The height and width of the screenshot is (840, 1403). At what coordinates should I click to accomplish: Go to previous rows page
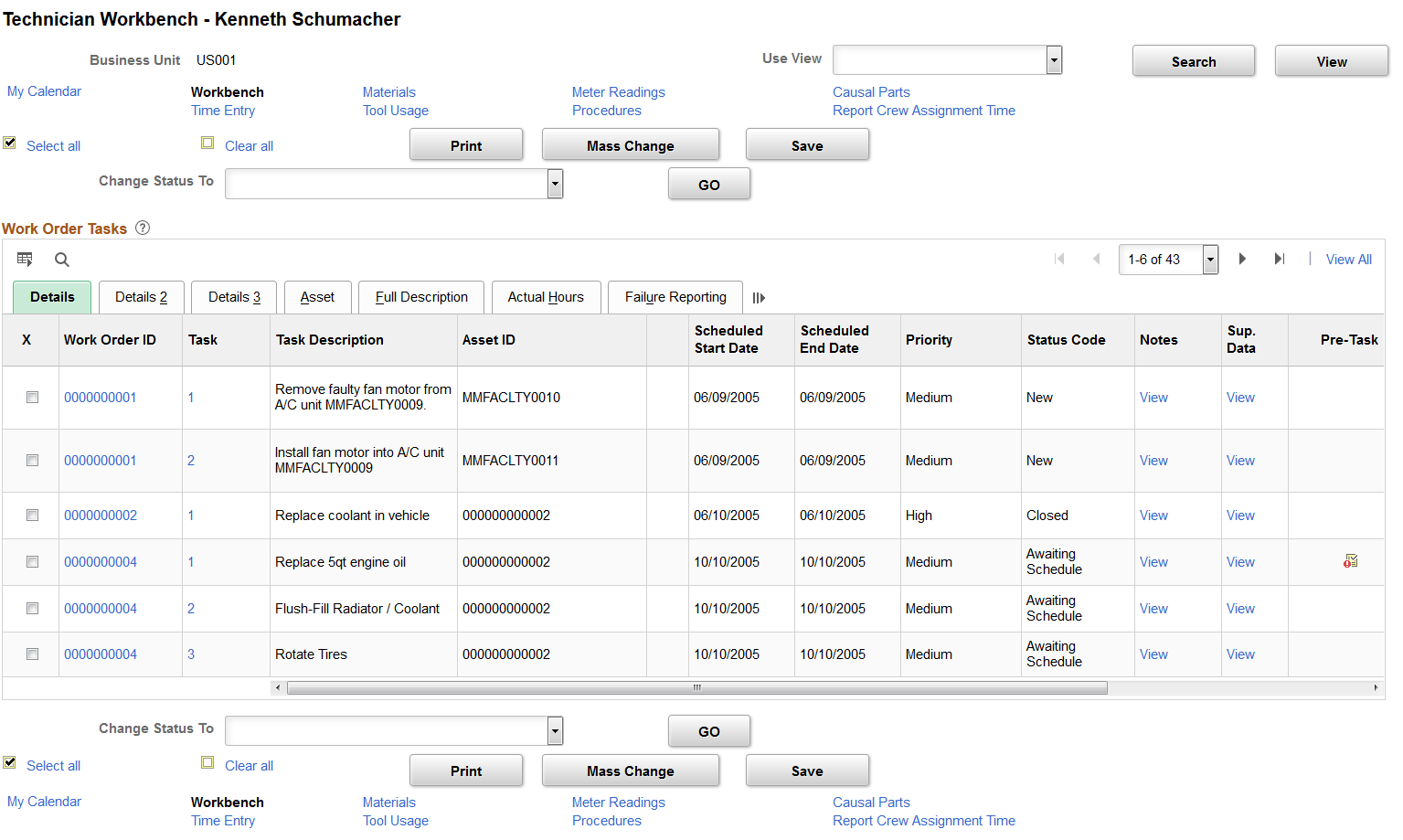[x=1096, y=259]
